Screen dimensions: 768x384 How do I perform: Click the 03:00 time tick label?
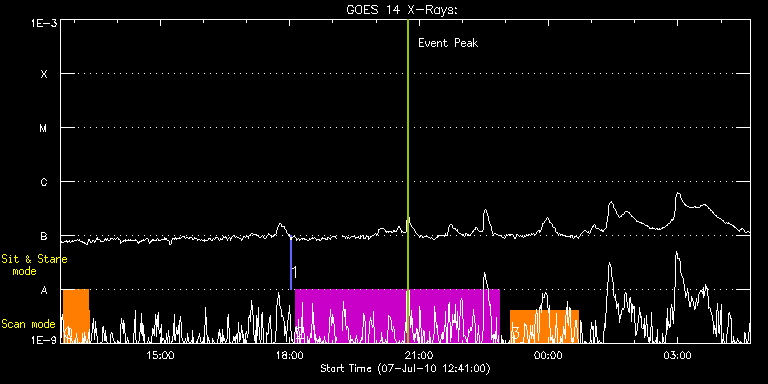677,356
